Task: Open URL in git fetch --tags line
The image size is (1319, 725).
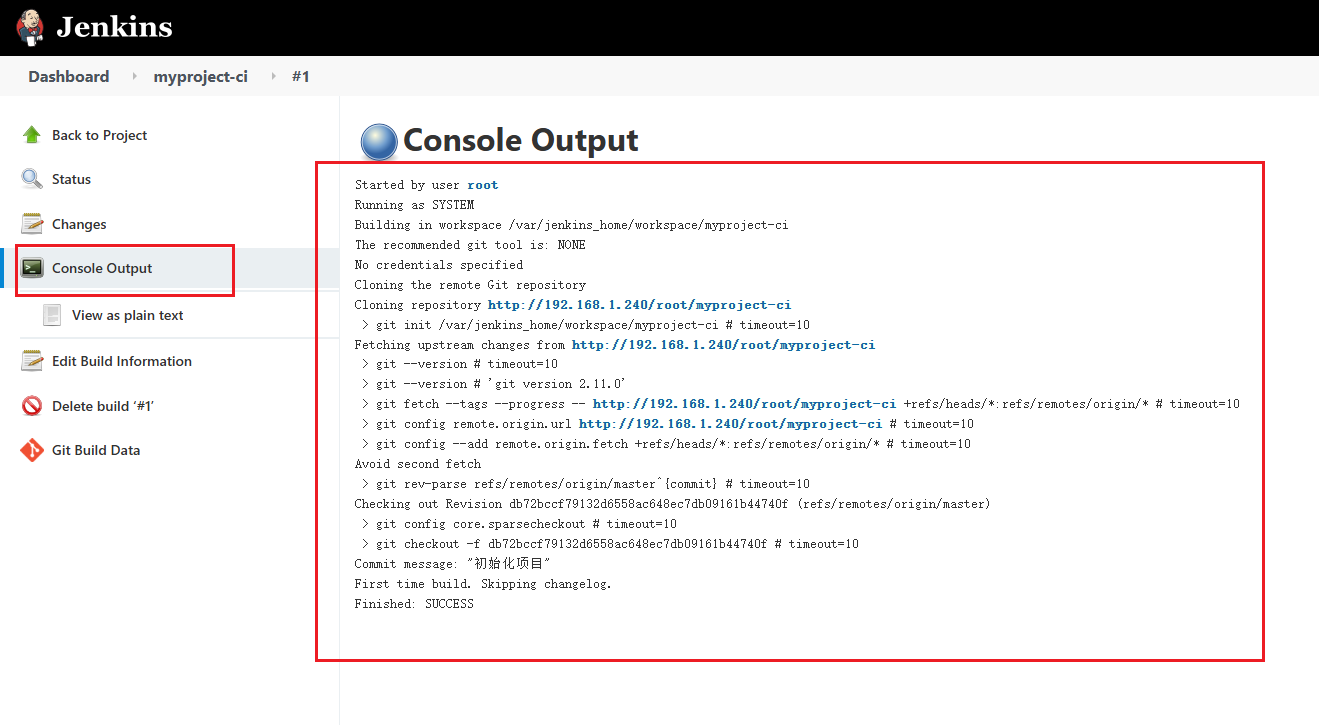Action: pyautogui.click(x=744, y=404)
